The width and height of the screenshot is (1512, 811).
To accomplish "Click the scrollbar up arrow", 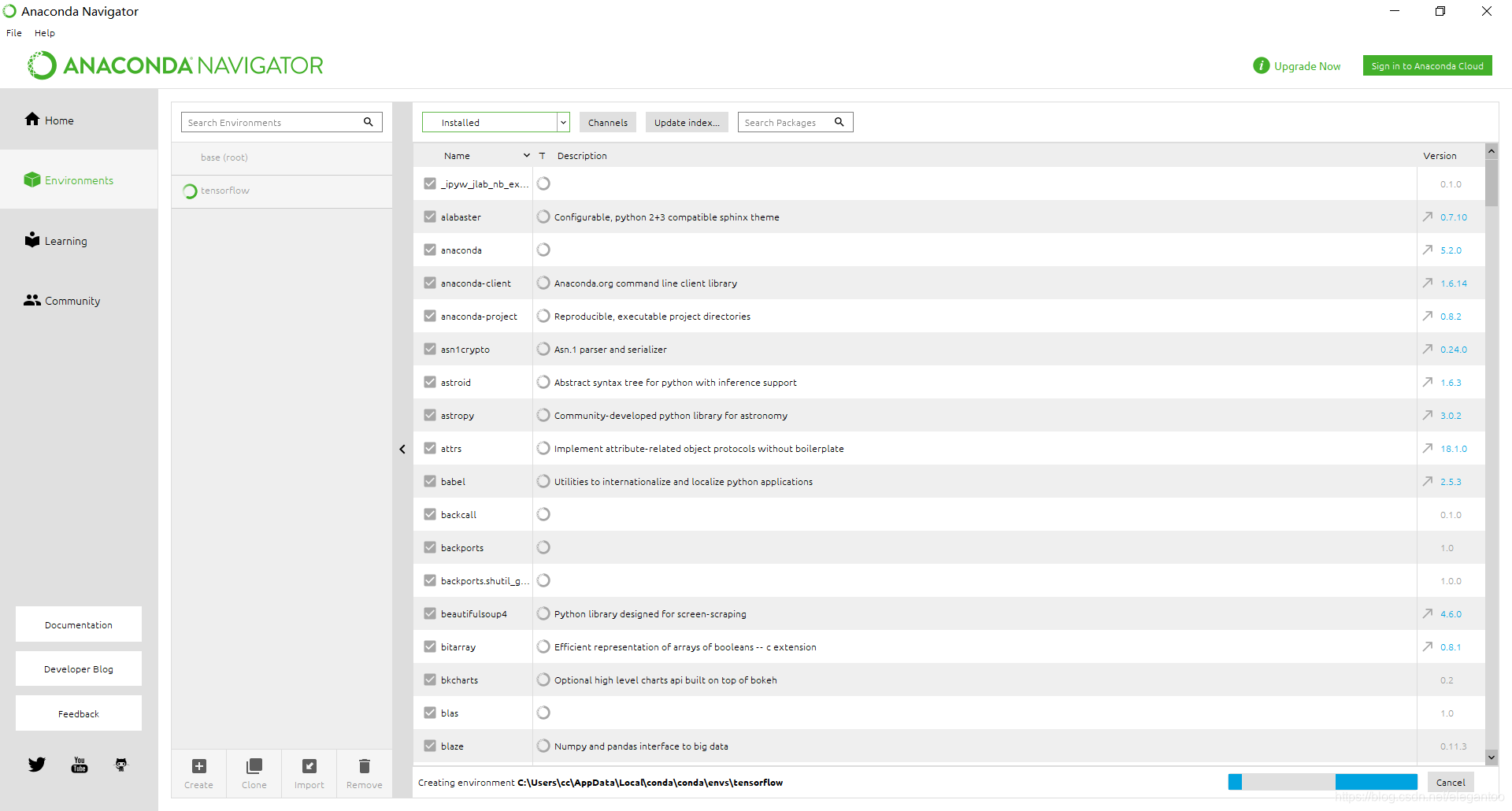I will tap(1492, 150).
